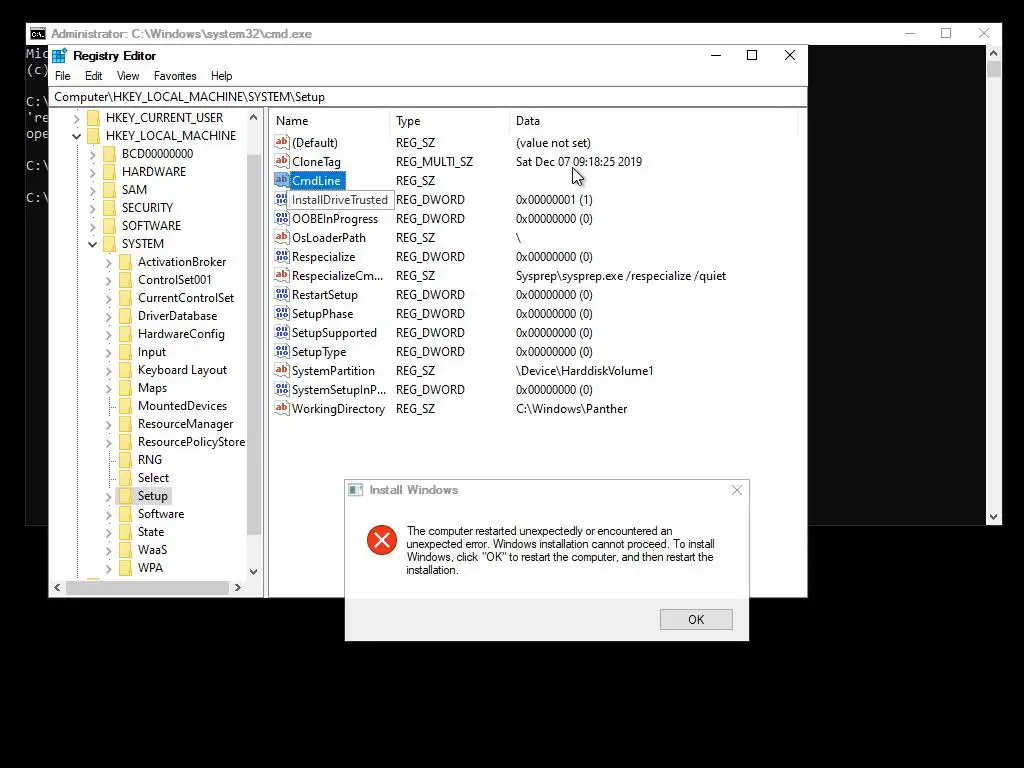
Task: Click the tree pane horizontal scrollbar thumb
Action: (x=148, y=587)
